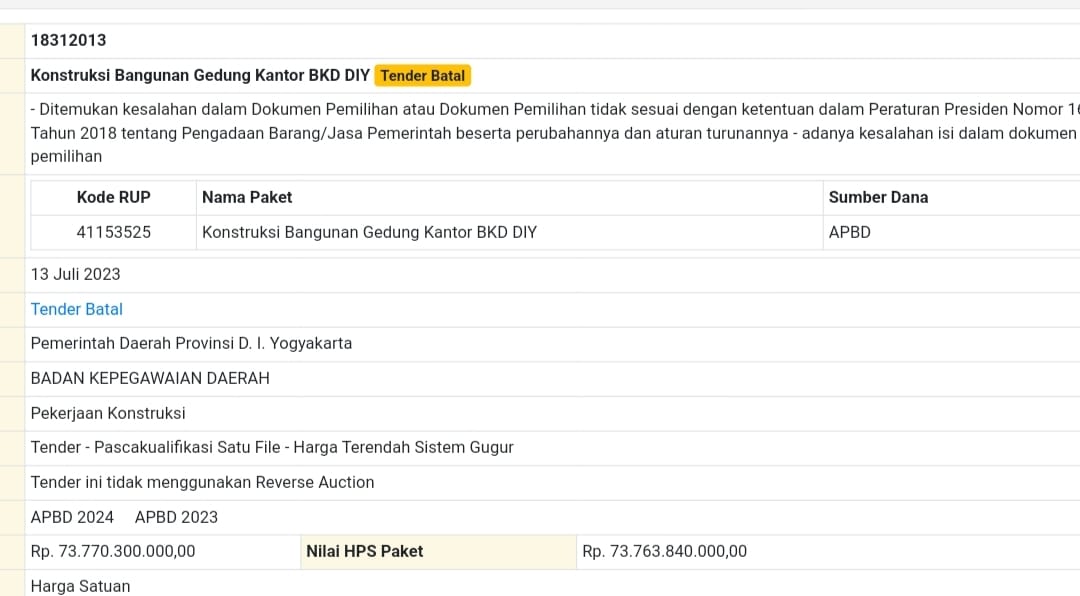Click Pemerintah Daerah Provinsi D. I. Yogyakarta
This screenshot has width=1080, height=596.
point(191,343)
